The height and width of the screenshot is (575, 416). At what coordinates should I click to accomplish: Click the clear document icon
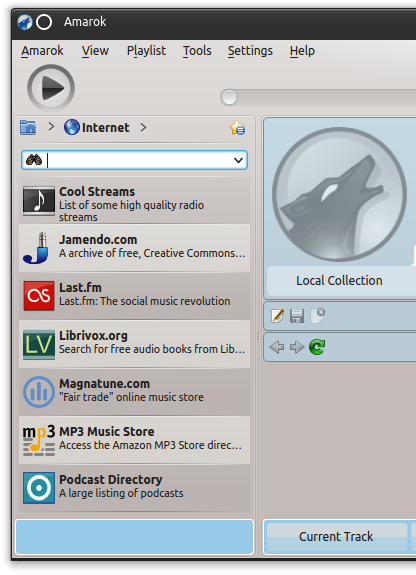coord(317,316)
